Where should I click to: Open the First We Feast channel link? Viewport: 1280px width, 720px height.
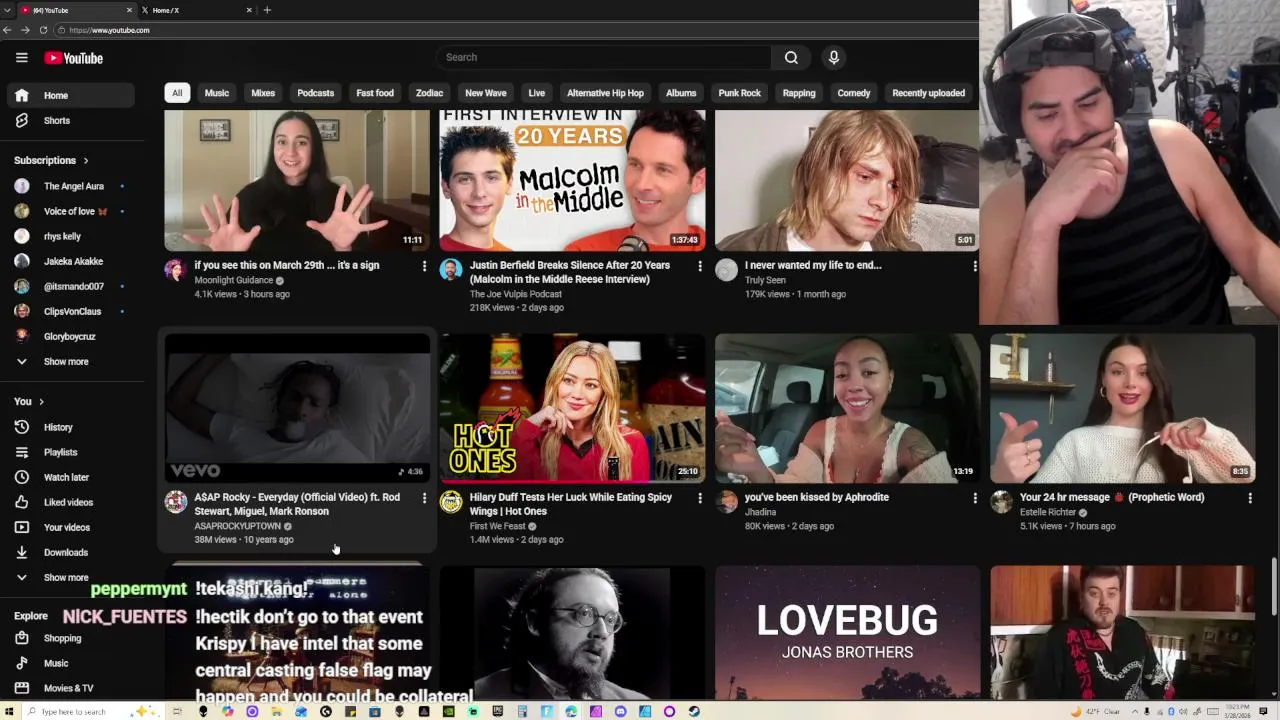click(498, 526)
